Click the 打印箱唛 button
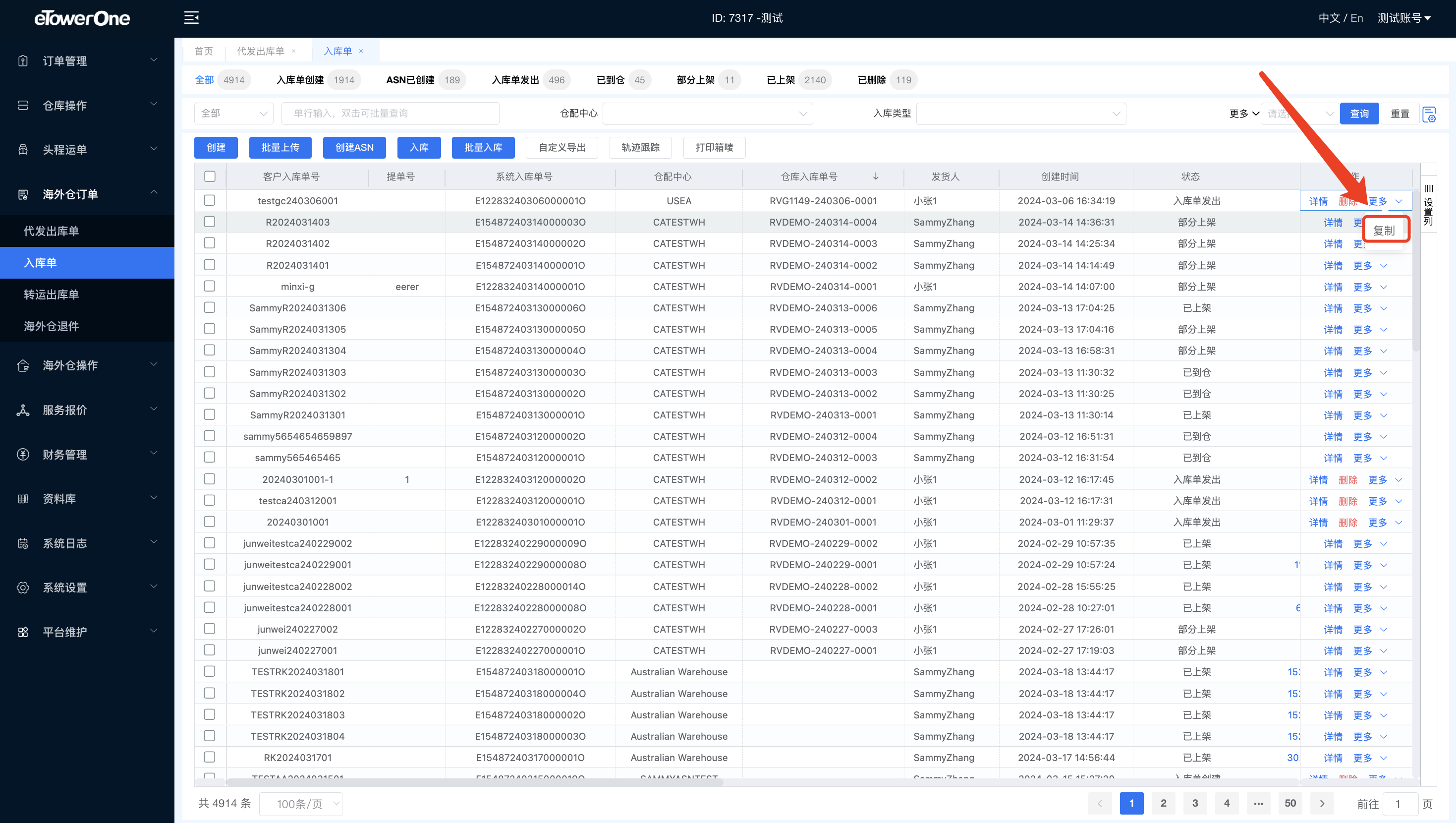Image resolution: width=1456 pixels, height=823 pixels. [x=715, y=148]
